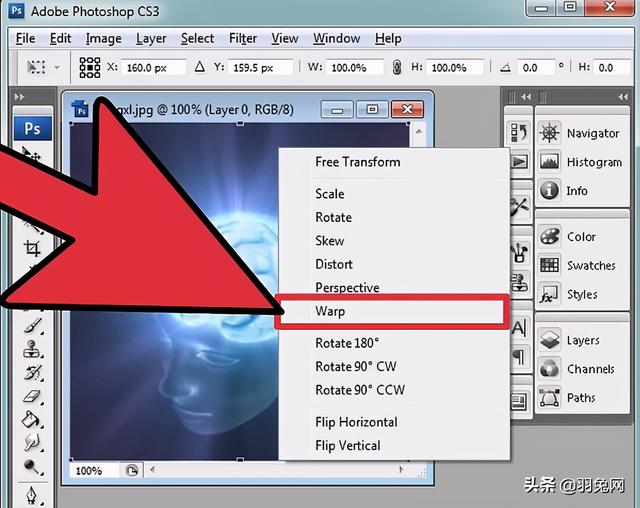Select the Smudge tool
Image resolution: width=640 pixels, height=508 pixels.
tap(33, 443)
